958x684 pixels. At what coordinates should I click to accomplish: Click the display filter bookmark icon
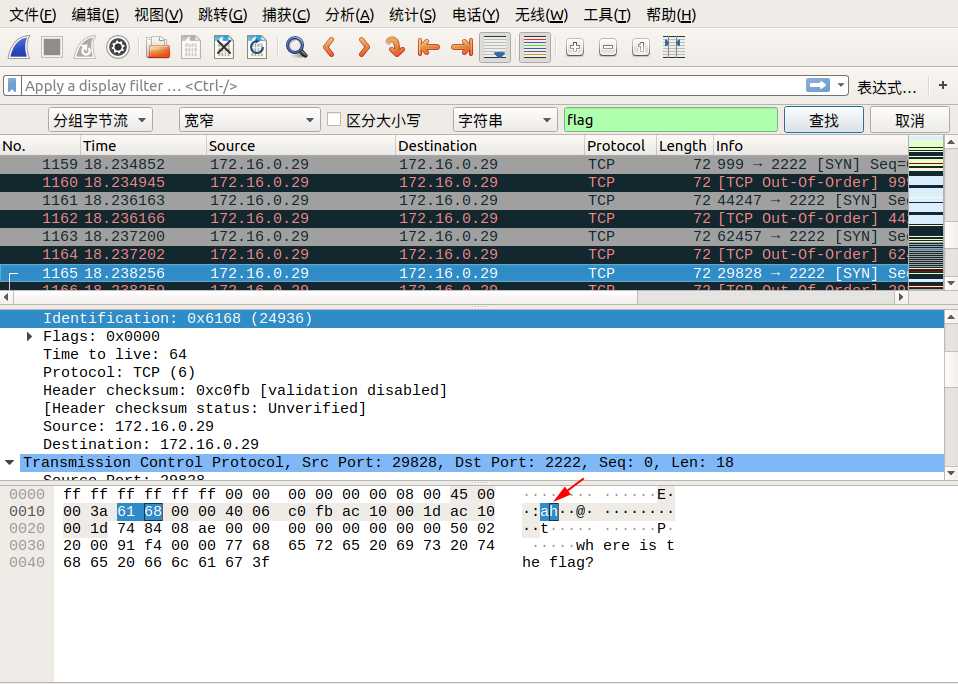(x=12, y=86)
